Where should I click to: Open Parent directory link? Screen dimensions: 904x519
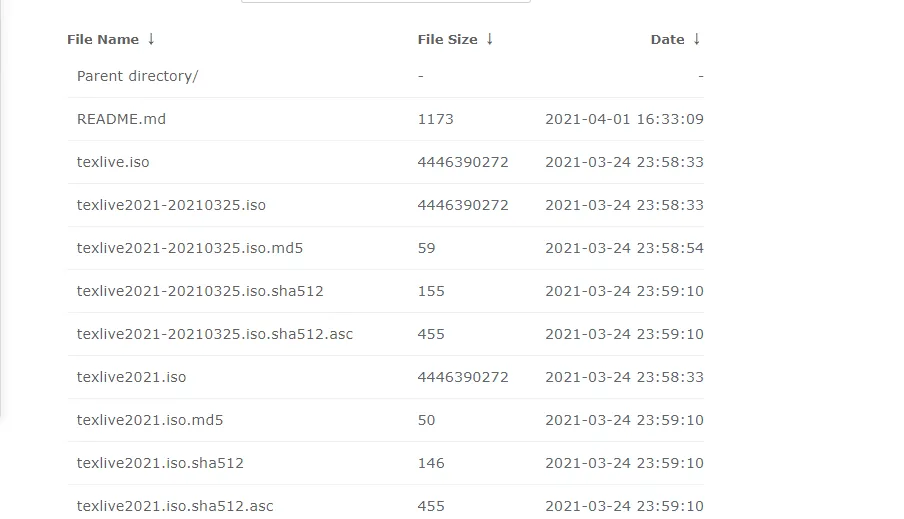(138, 76)
